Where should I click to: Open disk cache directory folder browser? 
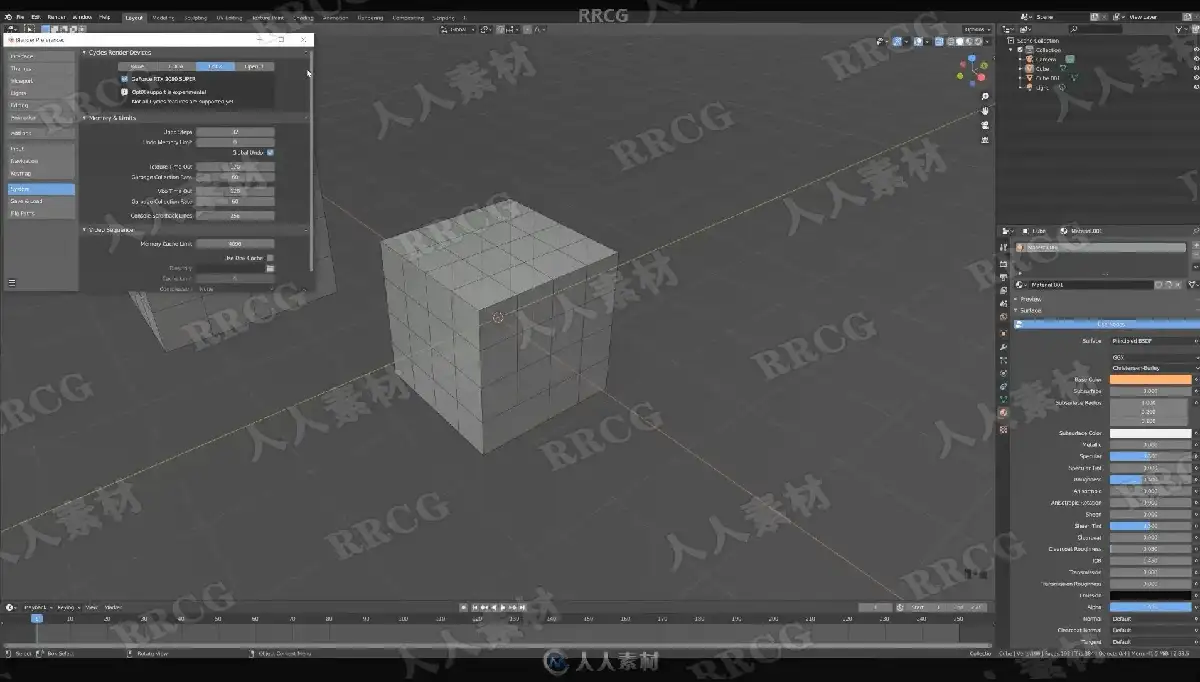tap(270, 268)
